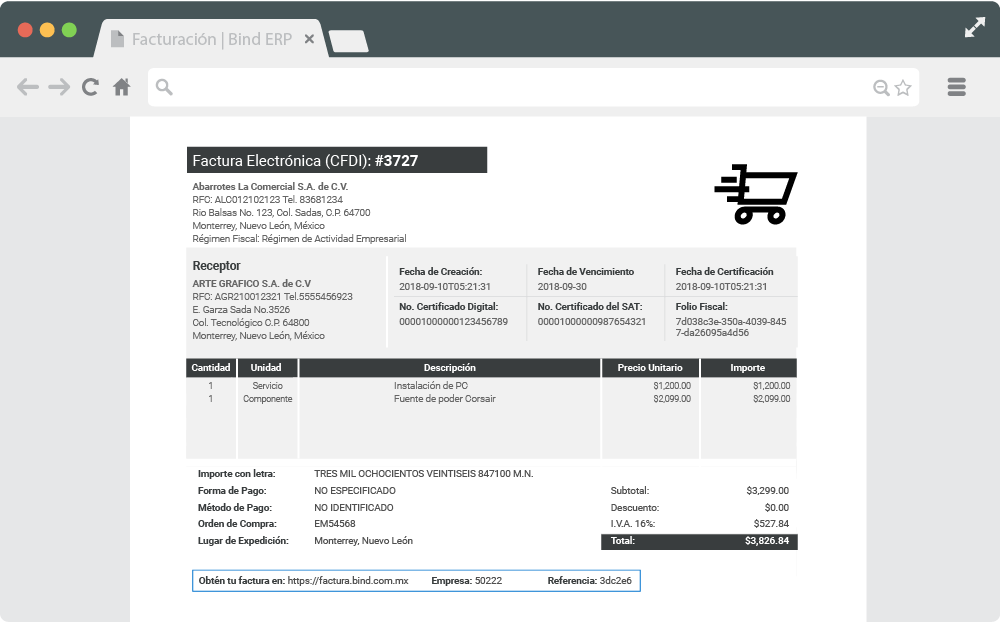Image resolution: width=1000 pixels, height=623 pixels.
Task: Close the Facturación Bind ERP tab
Action: pos(309,39)
